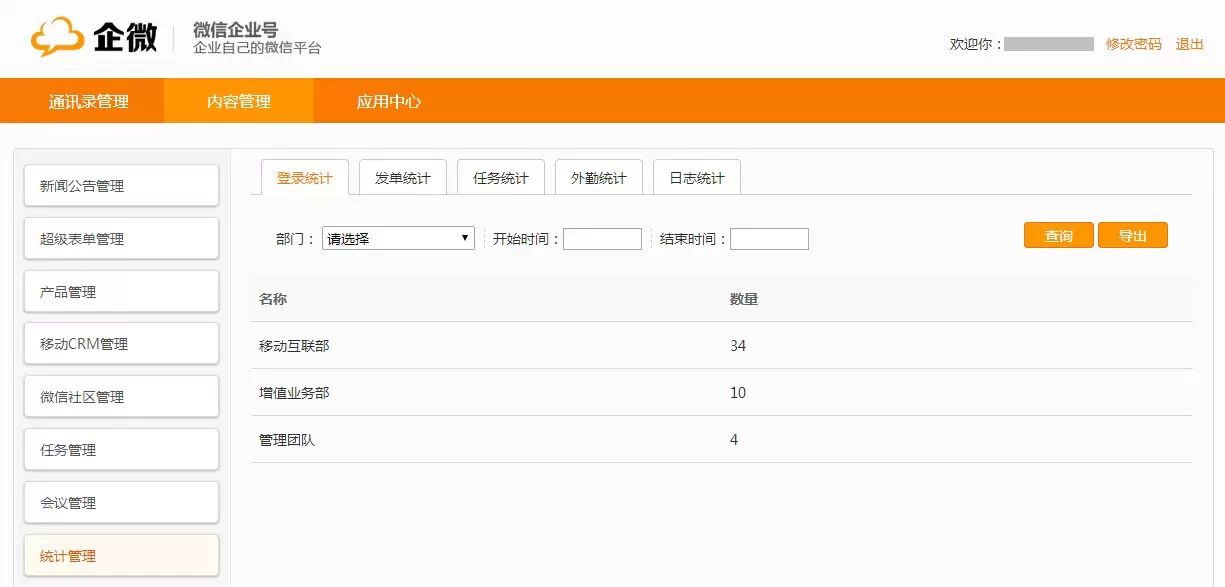The height and width of the screenshot is (587, 1225).
Task: Switch to the 发单统计 tab
Action: (403, 178)
